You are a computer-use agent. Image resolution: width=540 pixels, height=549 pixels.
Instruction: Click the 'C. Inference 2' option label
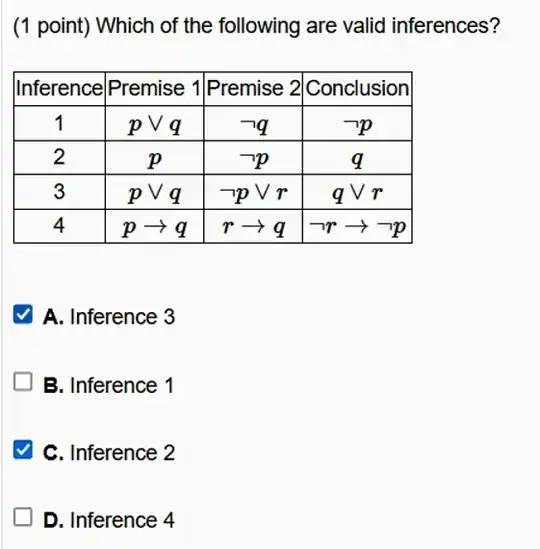(x=109, y=452)
